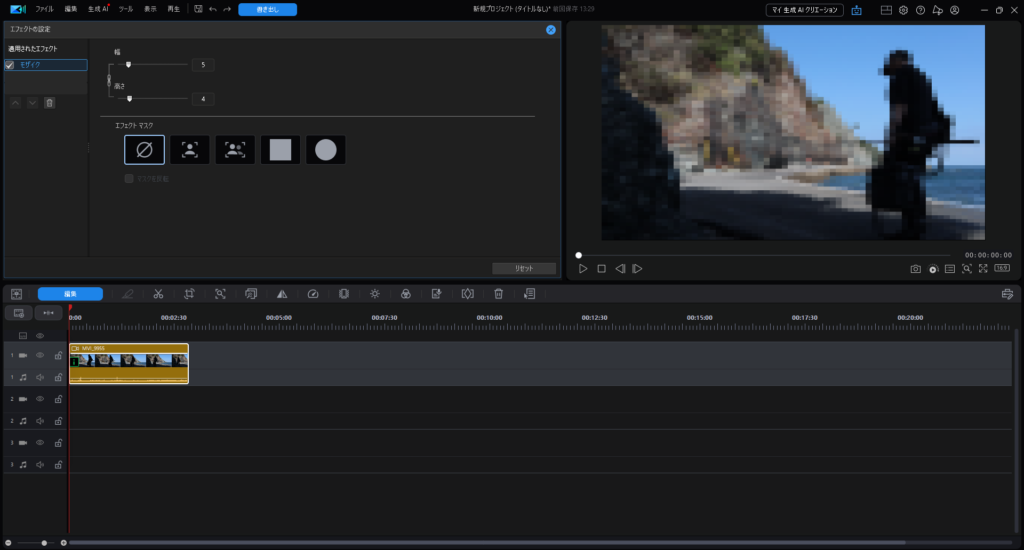
Task: Open the ツール menu
Action: coord(125,9)
